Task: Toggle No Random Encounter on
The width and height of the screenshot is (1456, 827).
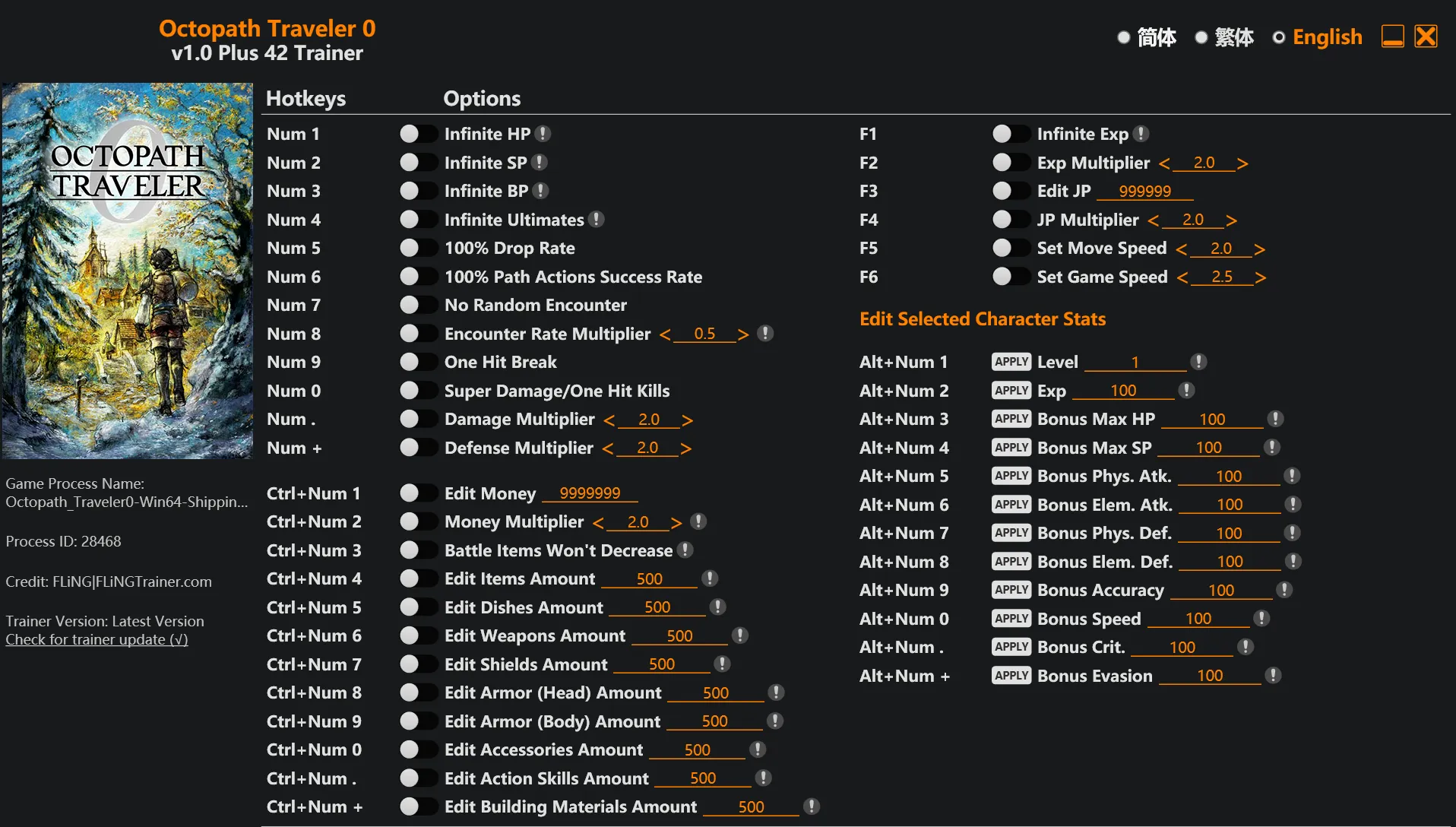Action: (x=417, y=305)
